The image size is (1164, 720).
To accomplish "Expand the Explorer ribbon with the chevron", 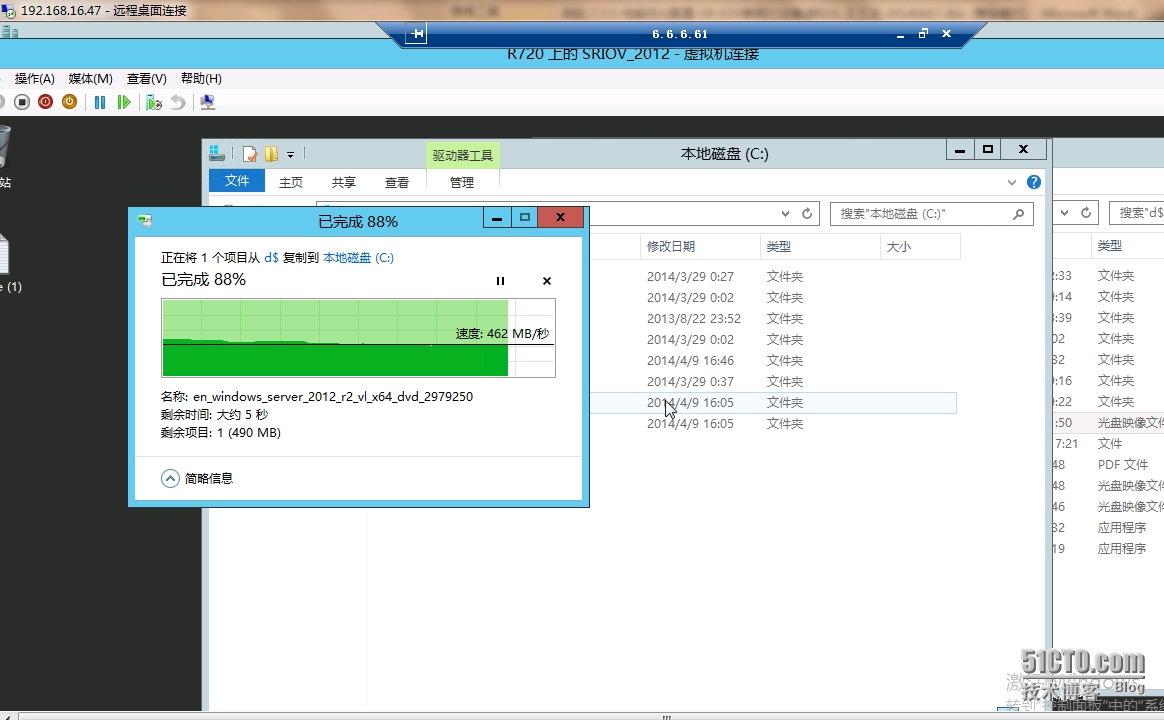I will click(x=1011, y=182).
